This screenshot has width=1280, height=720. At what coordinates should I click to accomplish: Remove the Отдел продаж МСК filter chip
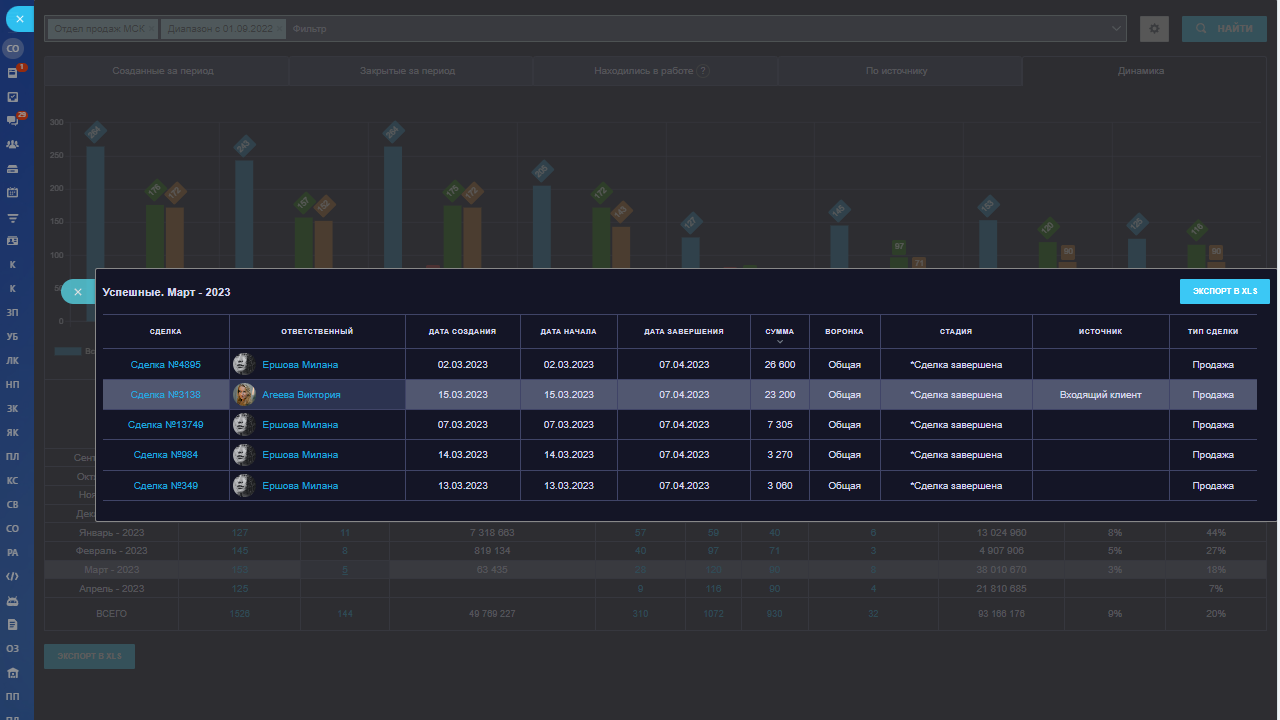[x=152, y=29]
